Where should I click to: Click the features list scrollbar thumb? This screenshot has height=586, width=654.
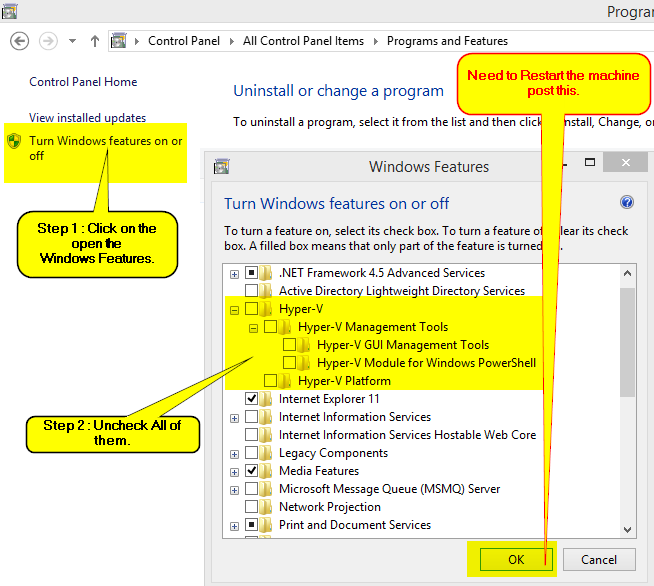627,342
